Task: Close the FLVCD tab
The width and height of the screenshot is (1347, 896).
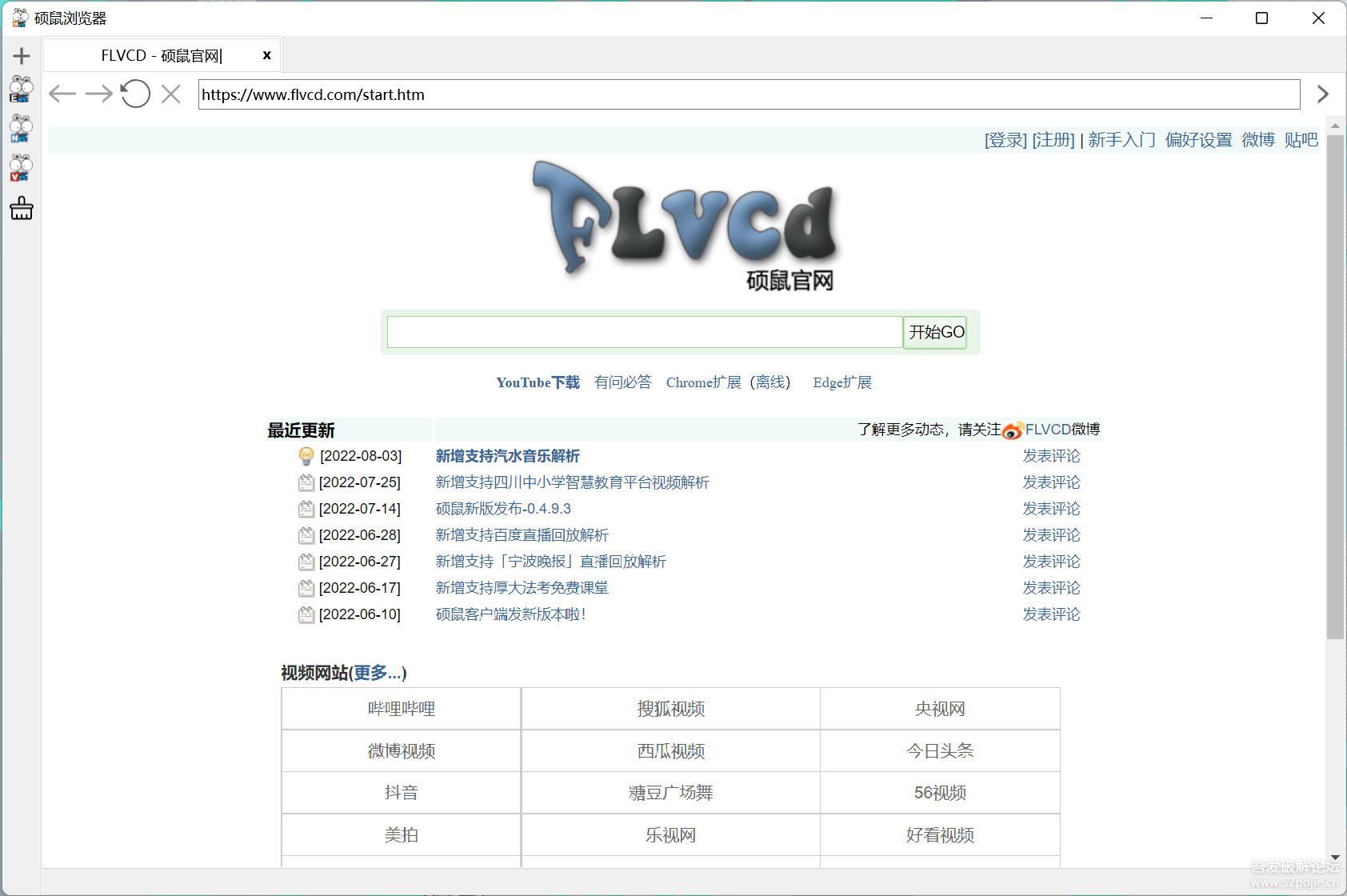Action: coord(266,55)
